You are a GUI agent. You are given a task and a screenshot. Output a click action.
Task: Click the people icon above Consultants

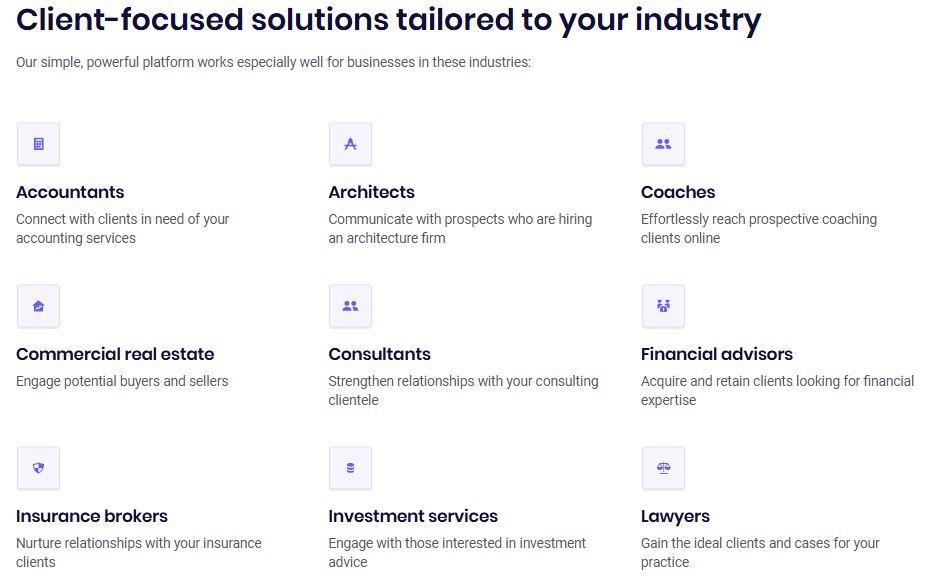(350, 306)
